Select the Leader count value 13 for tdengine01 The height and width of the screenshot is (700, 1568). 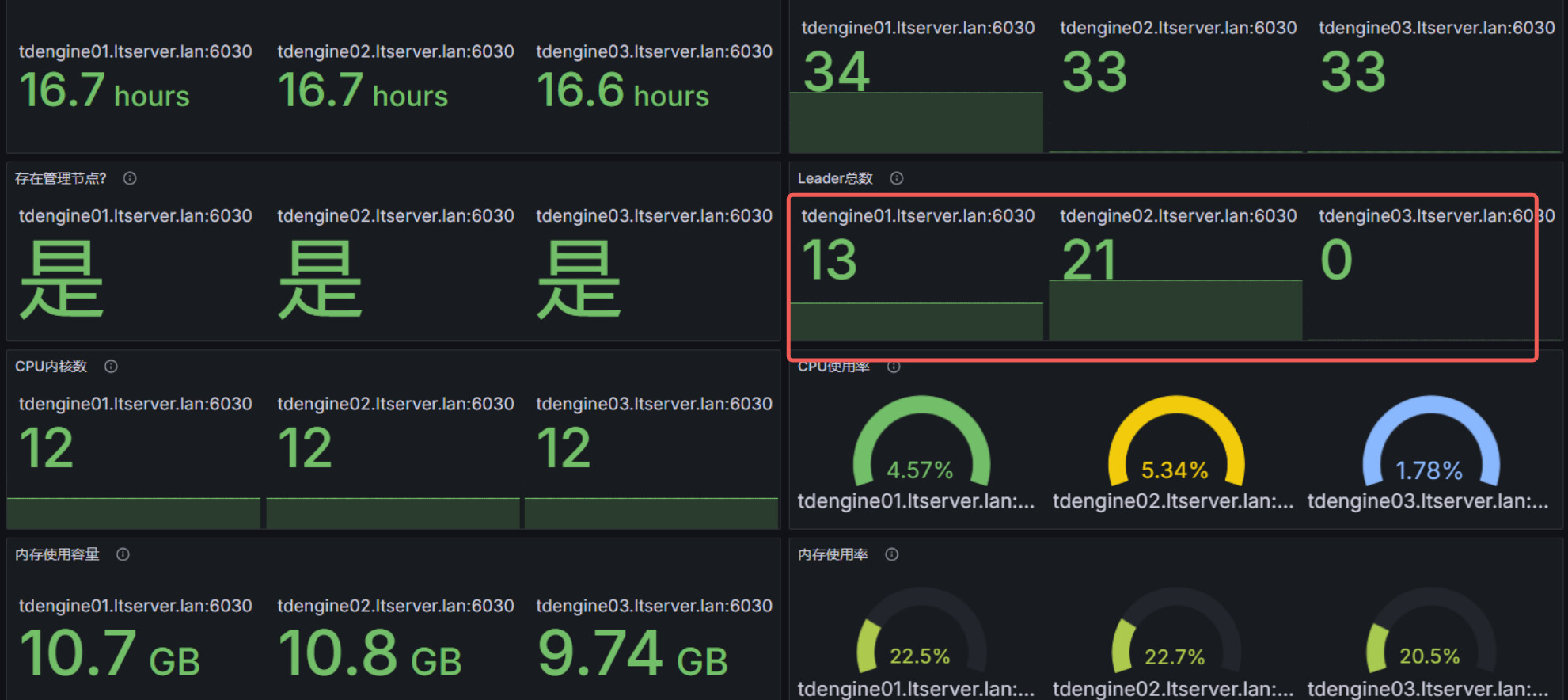[x=830, y=260]
